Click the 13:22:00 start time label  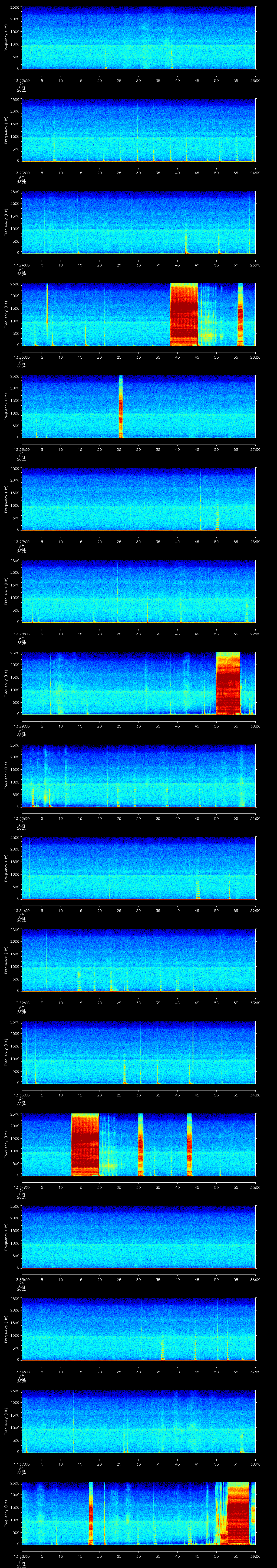21,80
